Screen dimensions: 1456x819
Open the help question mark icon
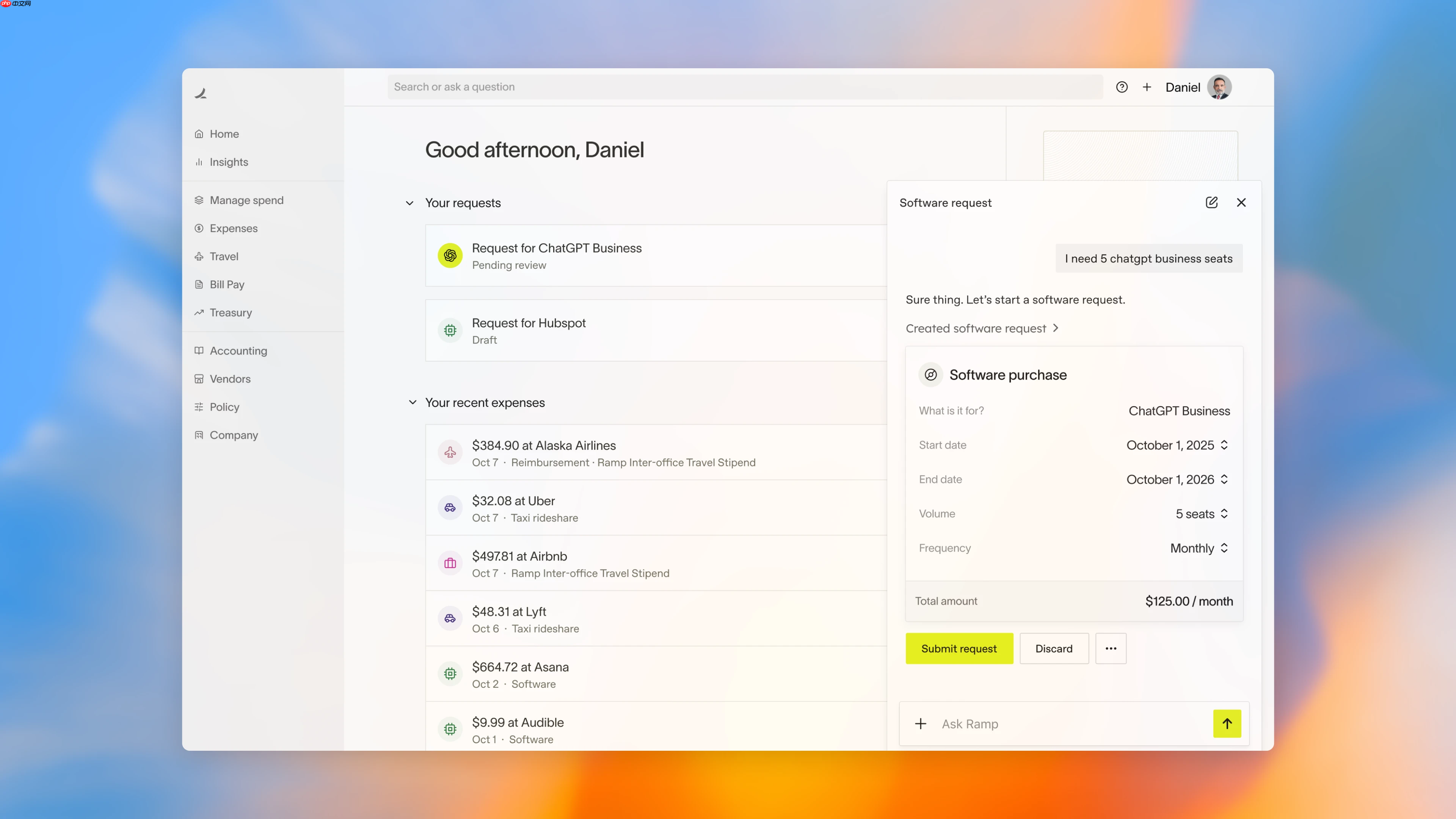tap(1122, 87)
